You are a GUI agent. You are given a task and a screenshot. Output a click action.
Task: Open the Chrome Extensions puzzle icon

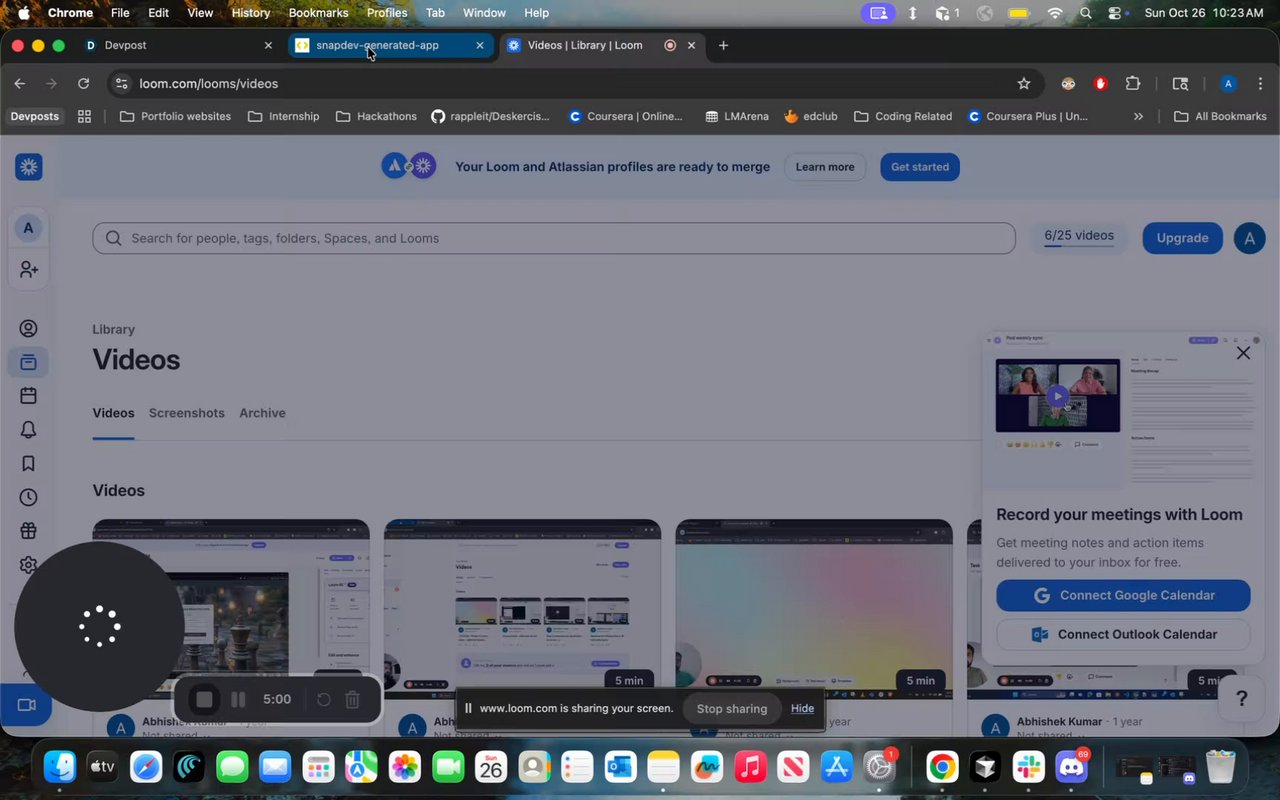(1133, 84)
